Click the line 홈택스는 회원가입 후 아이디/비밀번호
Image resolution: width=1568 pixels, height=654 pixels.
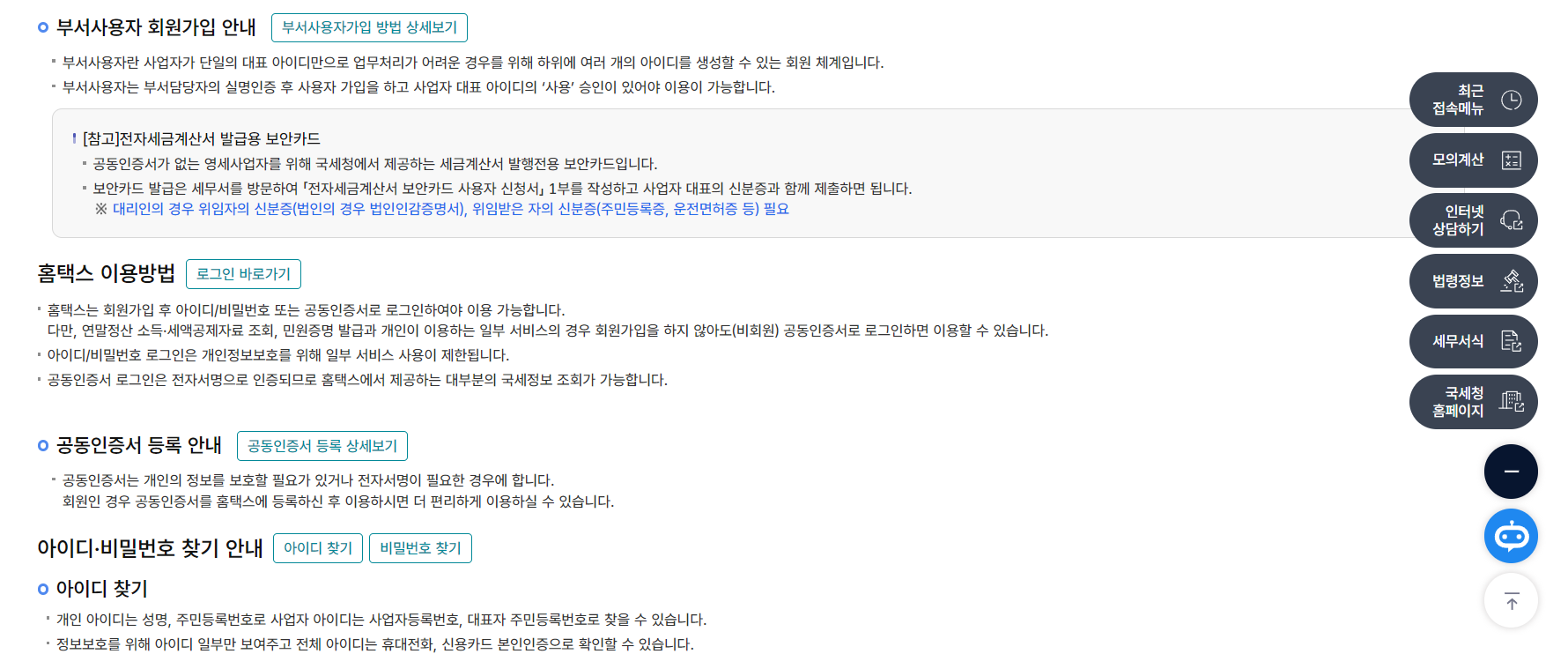pyautogui.click(x=306, y=310)
